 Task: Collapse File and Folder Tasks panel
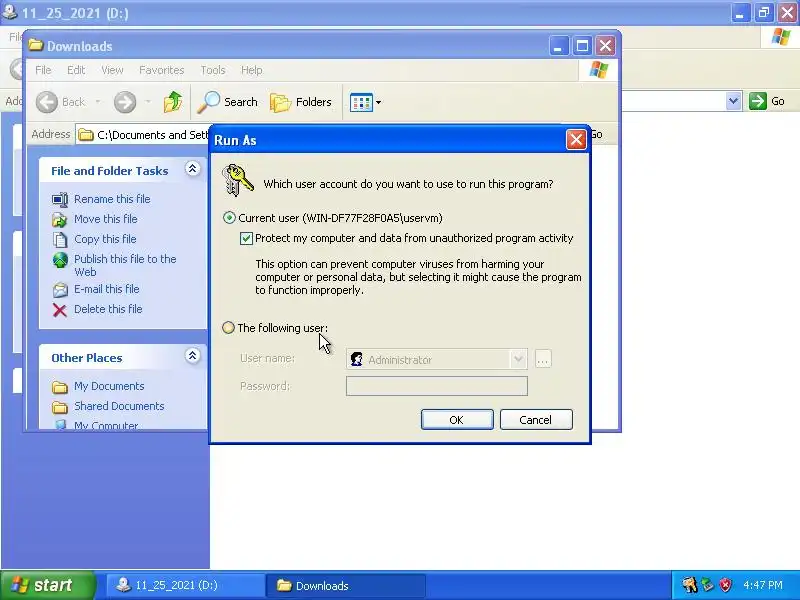coord(192,169)
